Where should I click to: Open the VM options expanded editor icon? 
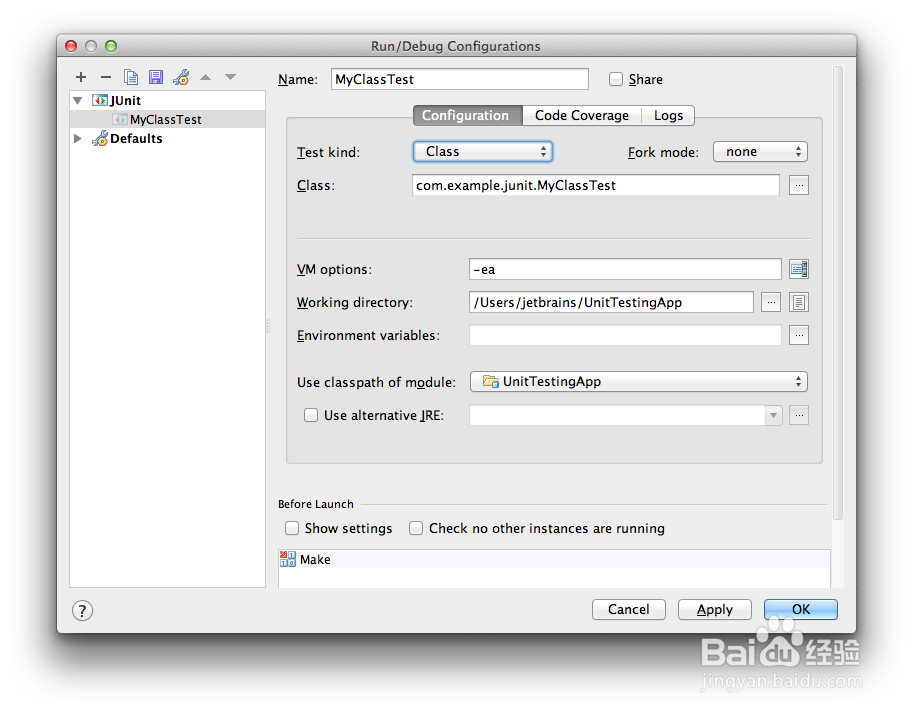(798, 268)
